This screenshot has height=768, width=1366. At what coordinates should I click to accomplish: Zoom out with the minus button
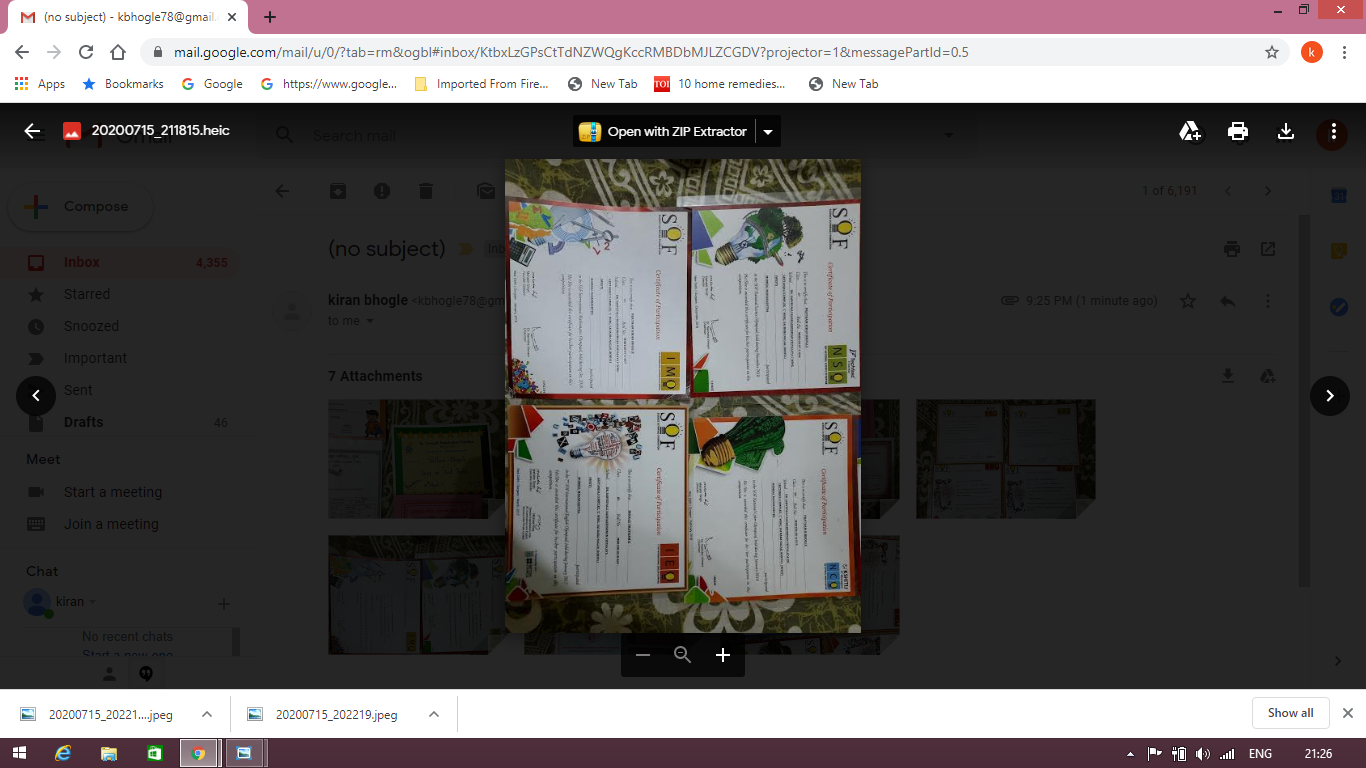coord(643,655)
